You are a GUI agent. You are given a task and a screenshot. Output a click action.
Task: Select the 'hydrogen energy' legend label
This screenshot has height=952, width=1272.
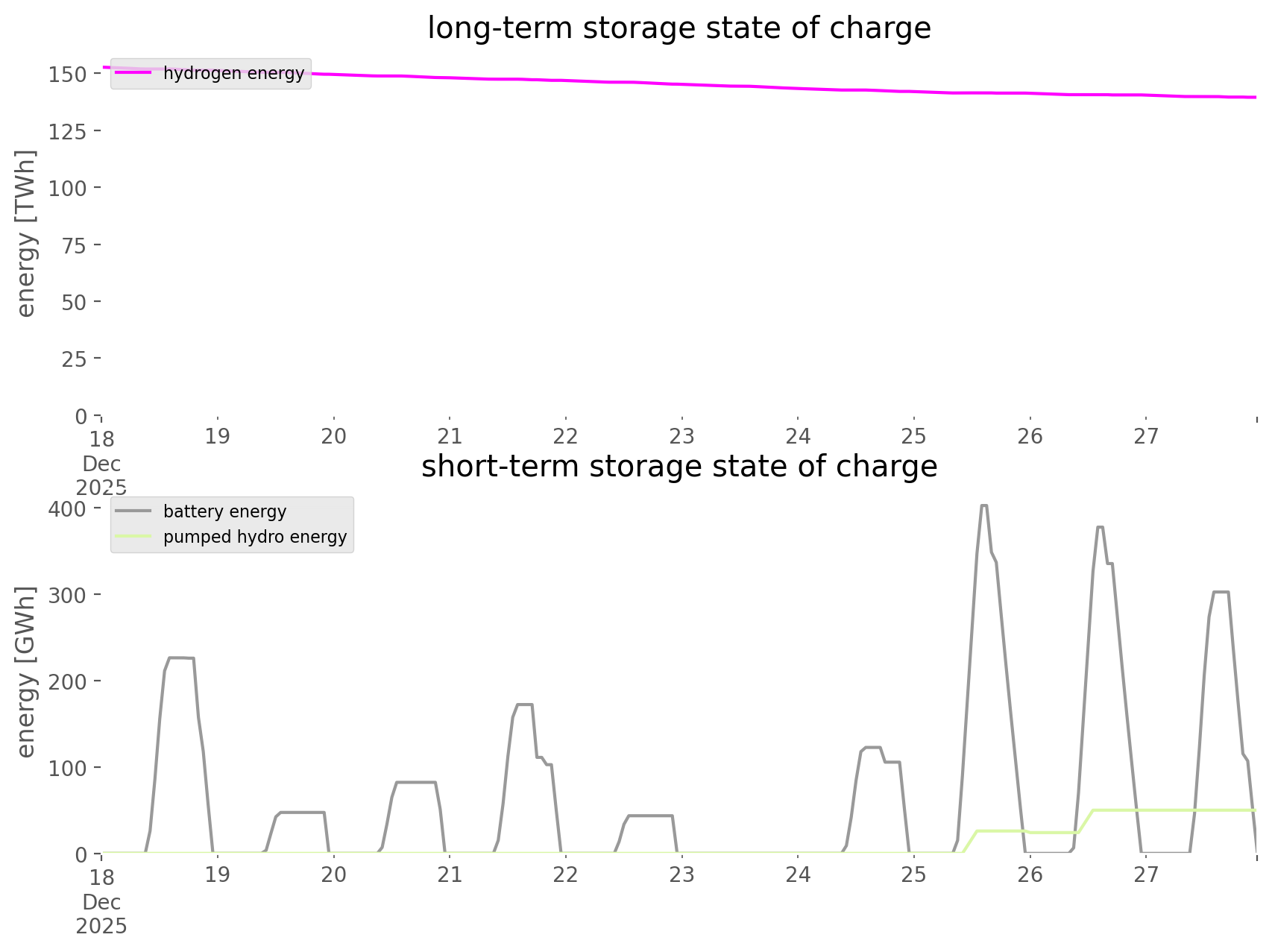(x=233, y=73)
